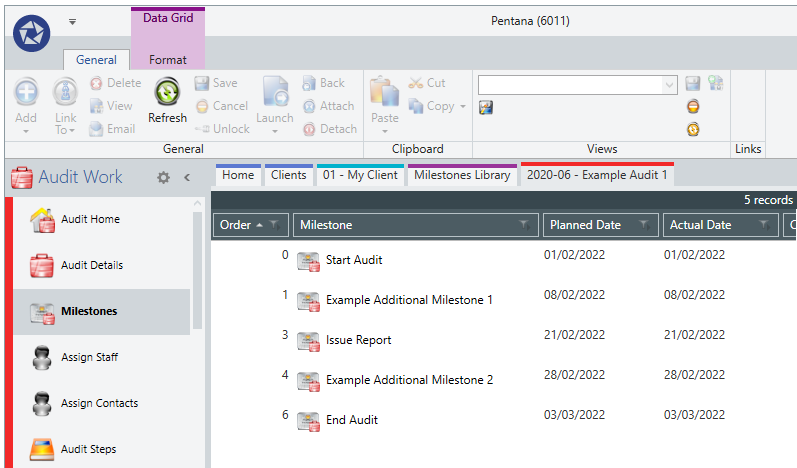Click the Paste clipboard button

coord(385,101)
